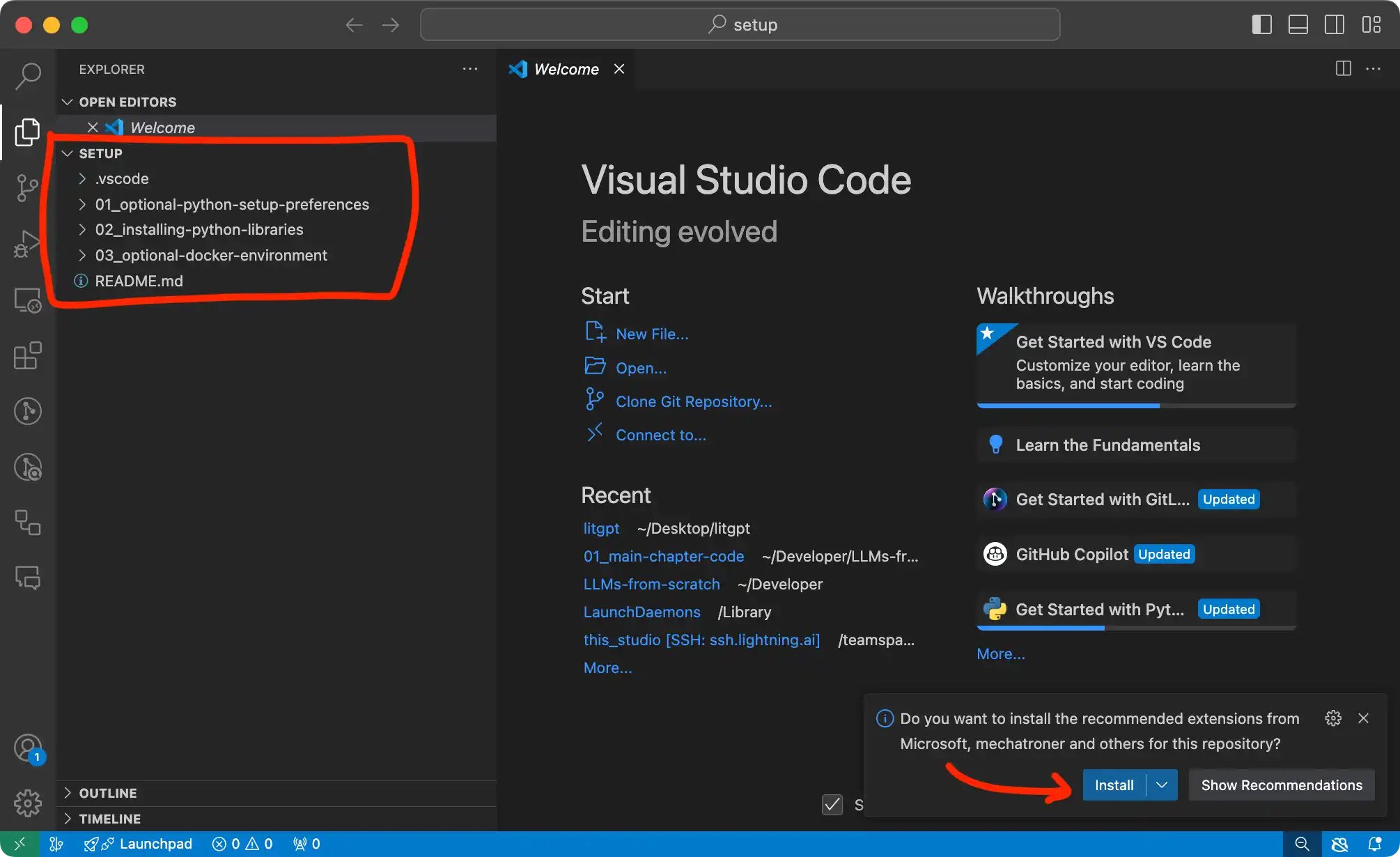Open Get Started with GitLens walkthrough

[1136, 500]
